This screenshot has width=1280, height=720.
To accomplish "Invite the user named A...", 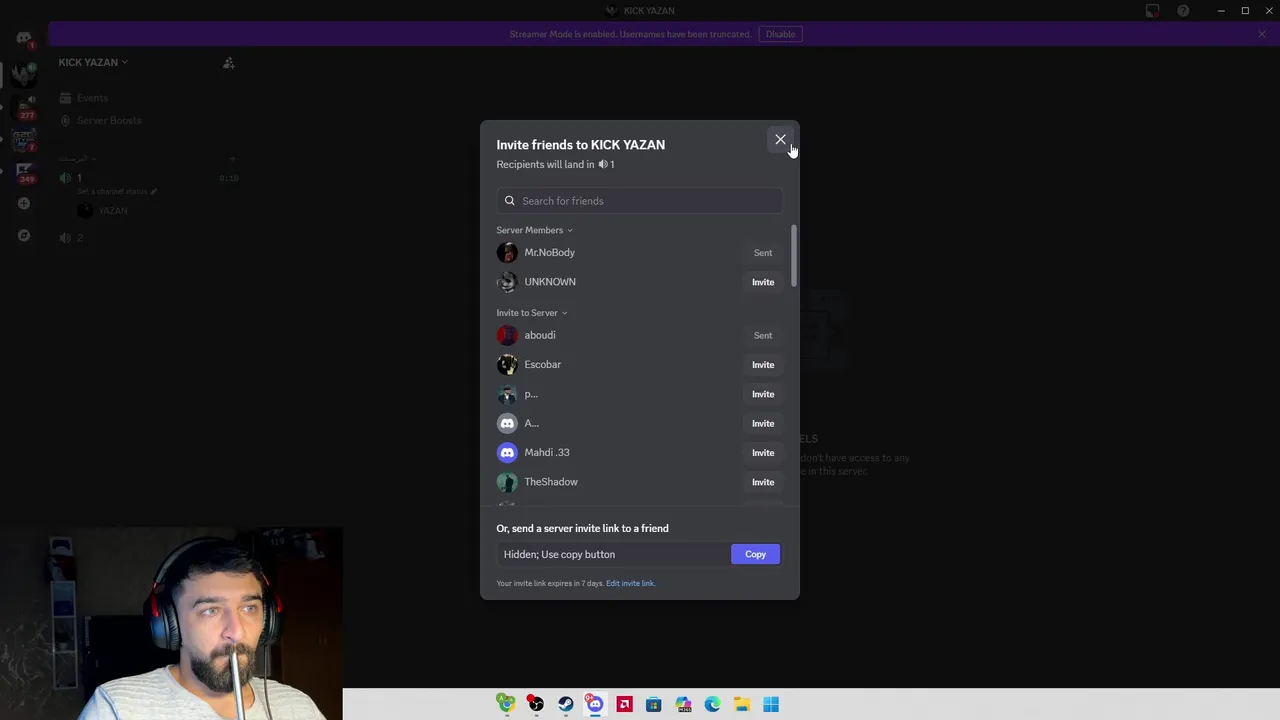I will [763, 423].
